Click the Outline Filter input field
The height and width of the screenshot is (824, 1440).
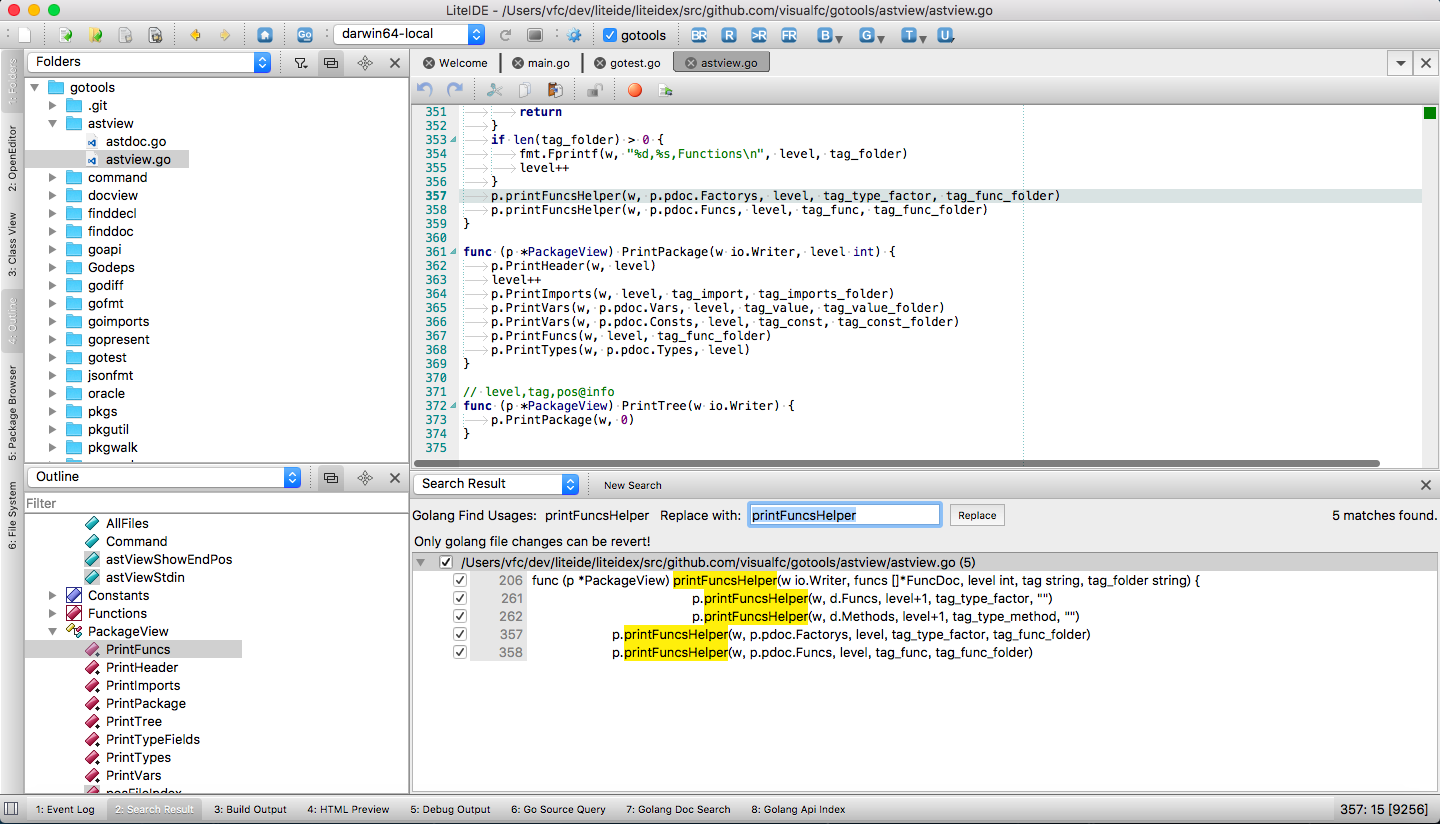(x=214, y=503)
